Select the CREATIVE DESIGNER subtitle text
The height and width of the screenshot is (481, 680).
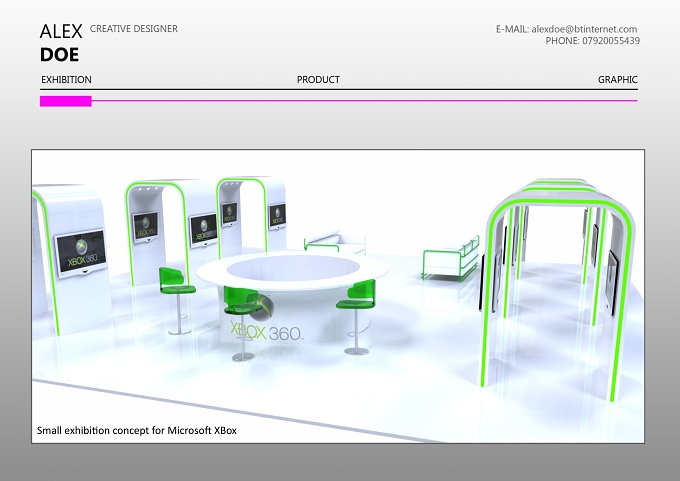[134, 29]
